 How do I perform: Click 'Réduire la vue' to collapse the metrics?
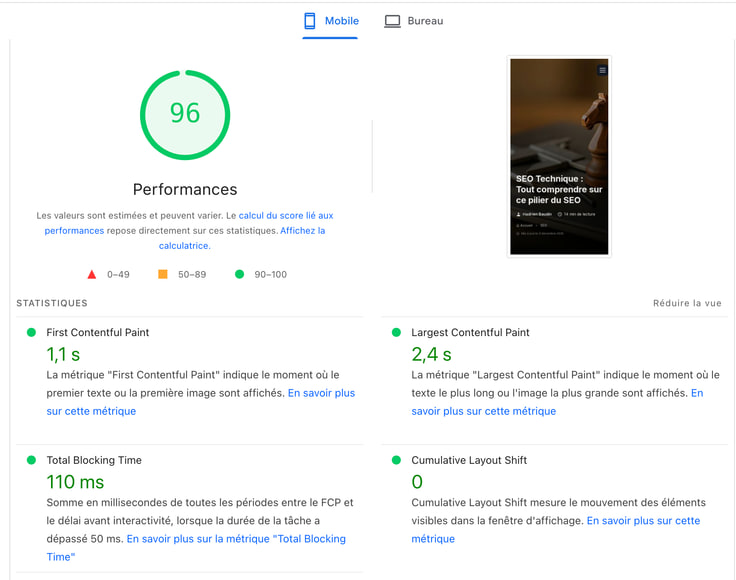click(x=687, y=303)
